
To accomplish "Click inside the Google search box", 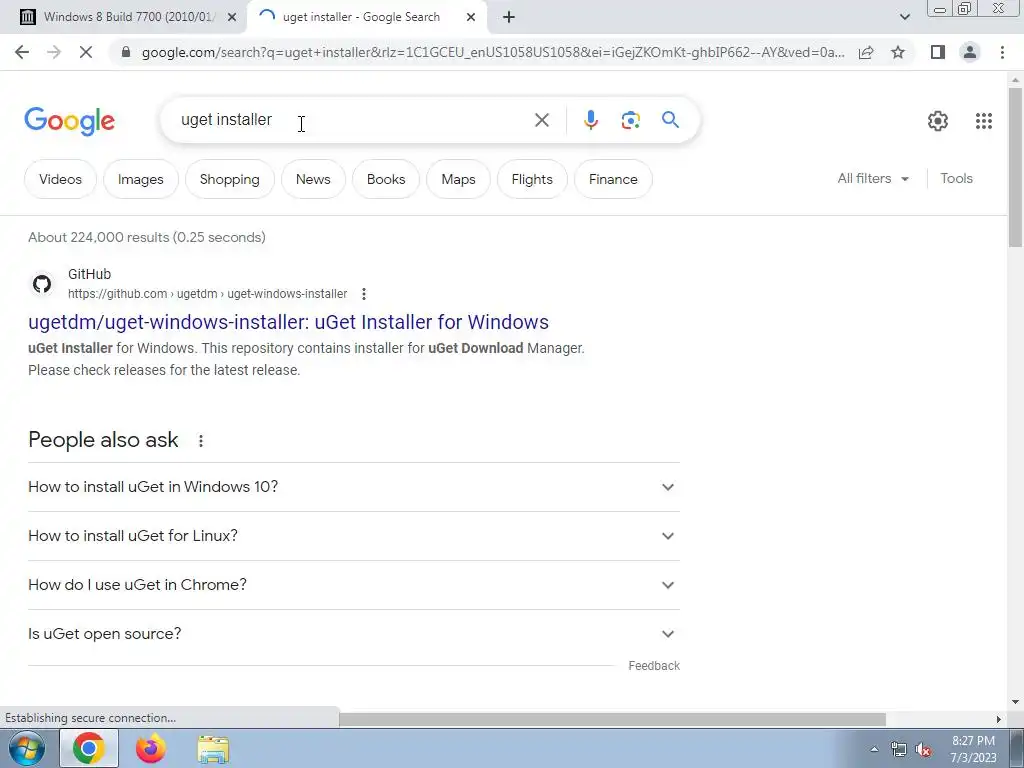I will pos(353,120).
